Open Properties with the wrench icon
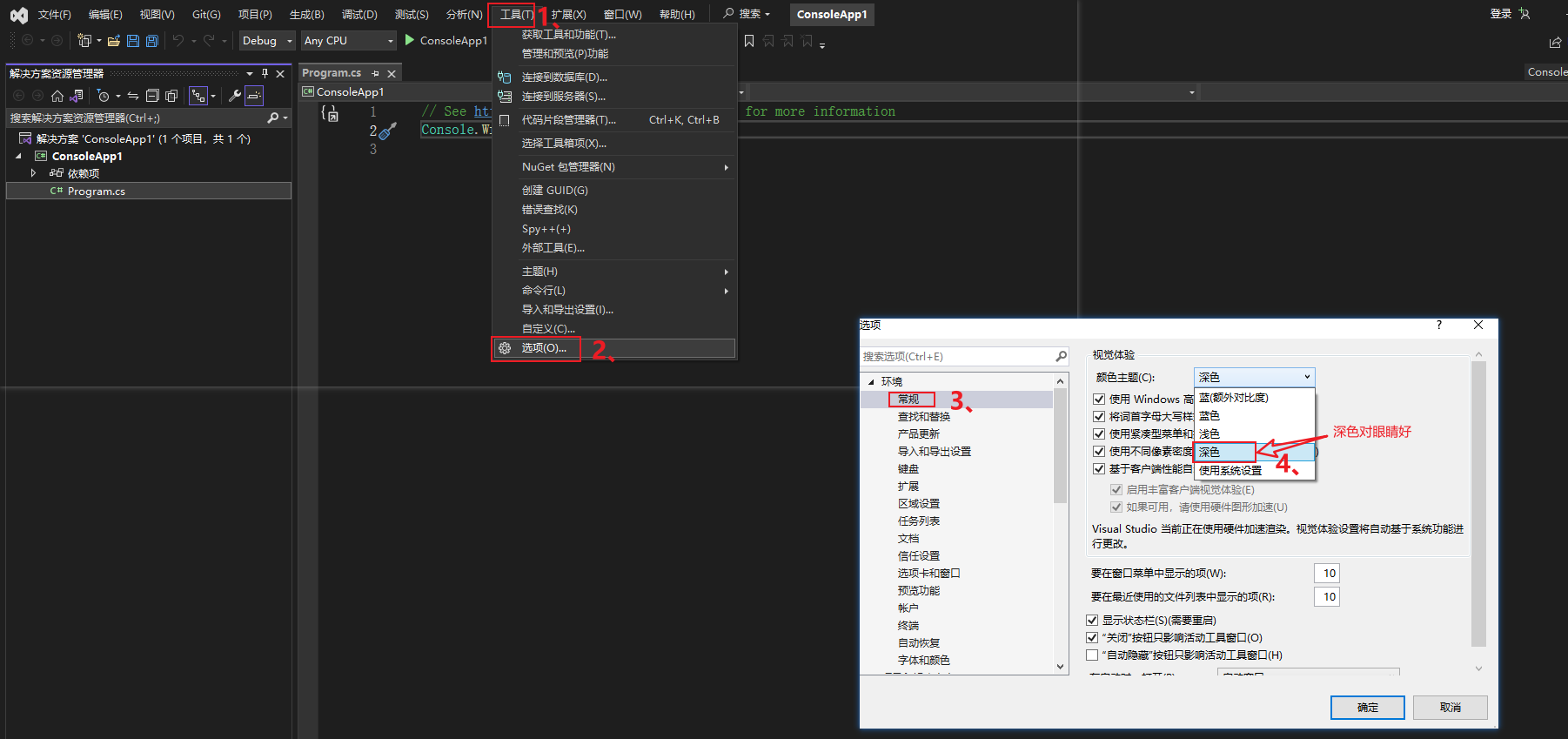Viewport: 1568px width, 739px height. 234,96
